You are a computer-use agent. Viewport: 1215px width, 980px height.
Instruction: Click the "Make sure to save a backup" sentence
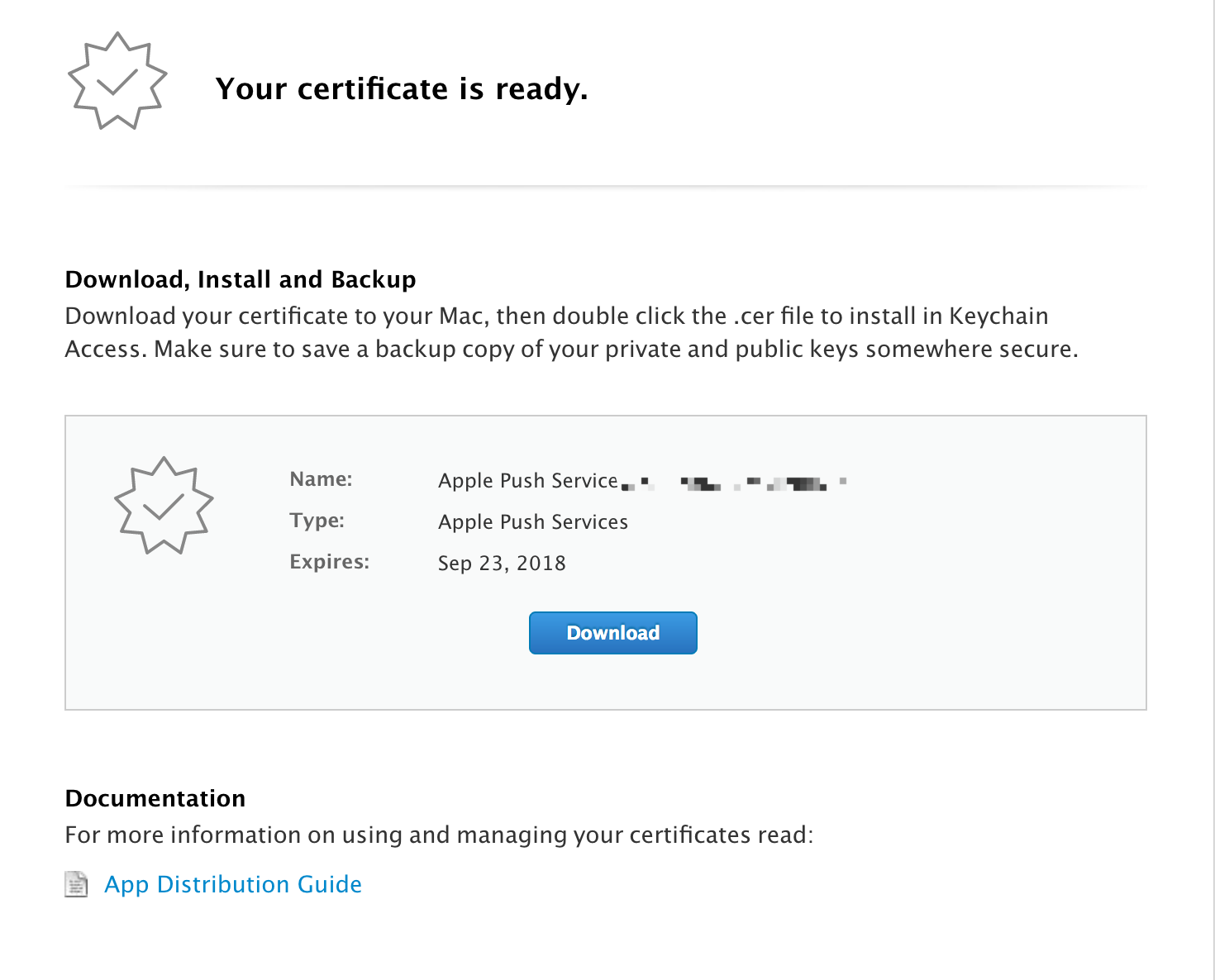tap(616, 350)
